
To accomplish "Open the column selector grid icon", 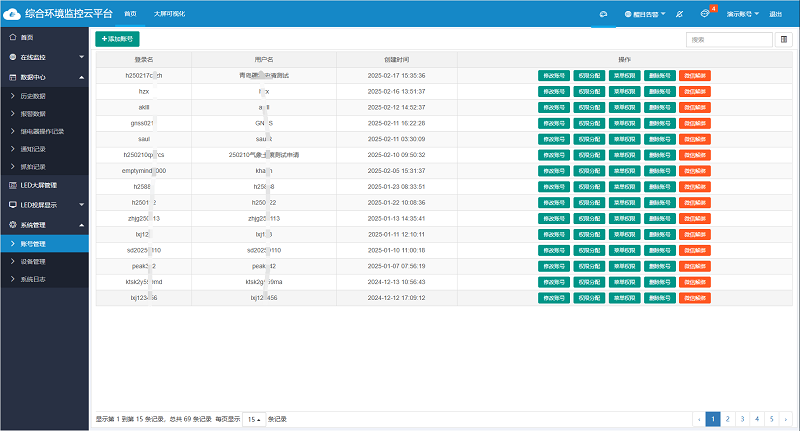I will pos(784,40).
